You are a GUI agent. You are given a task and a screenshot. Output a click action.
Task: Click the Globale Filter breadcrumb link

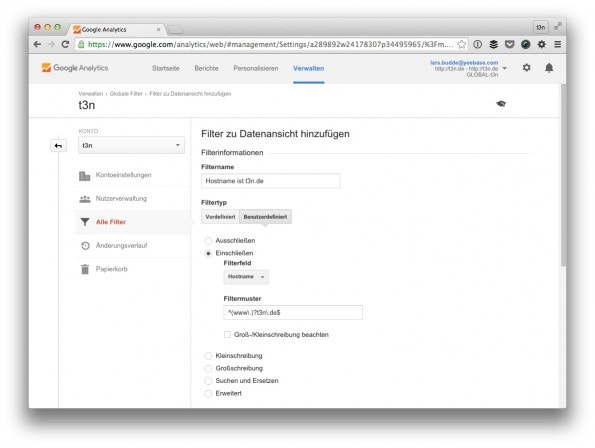pyautogui.click(x=126, y=94)
